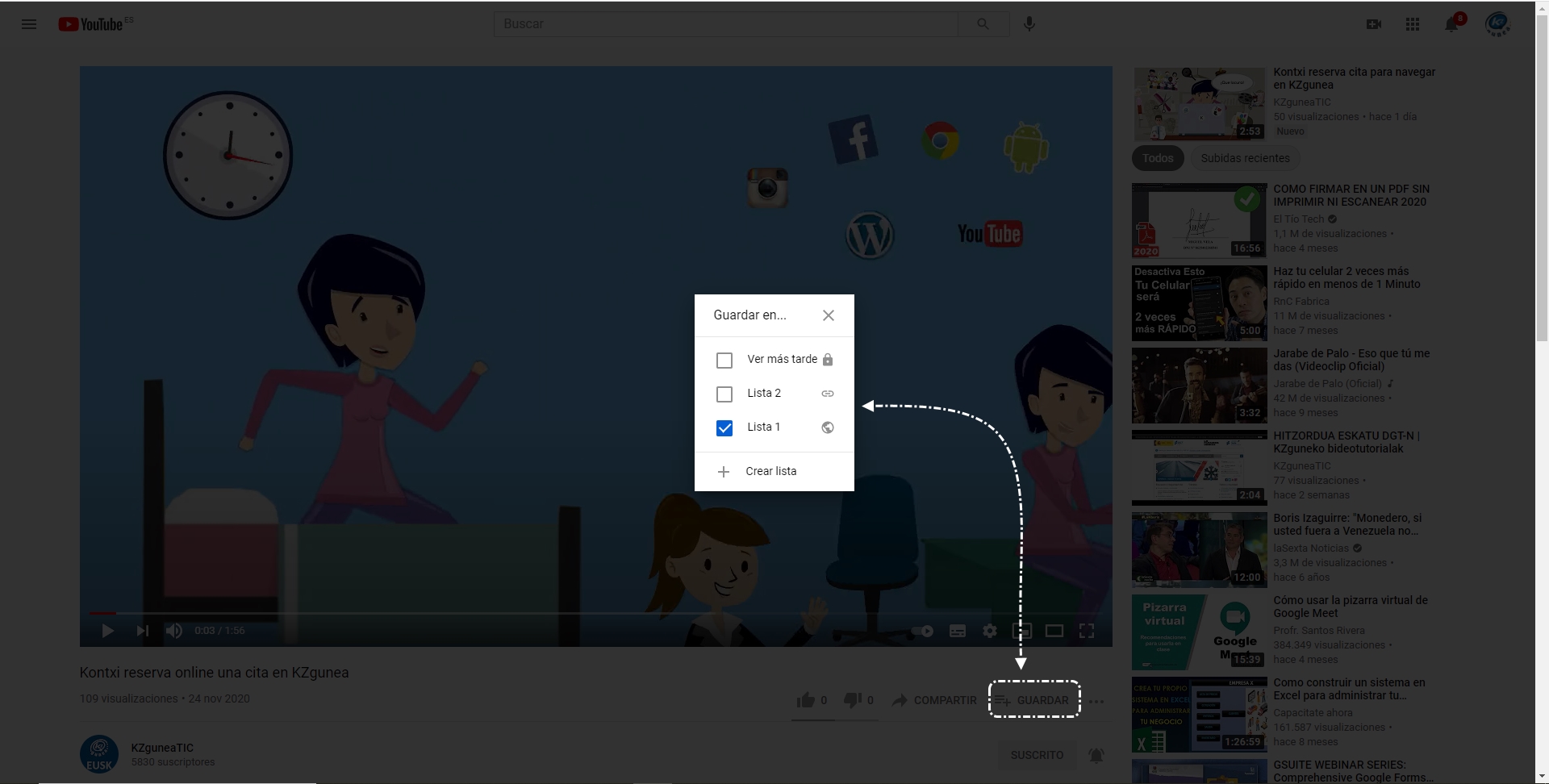This screenshot has height=784, width=1549.
Task: Open Haz tu celular 2 veces más rápido thumbnail
Action: pyautogui.click(x=1199, y=303)
